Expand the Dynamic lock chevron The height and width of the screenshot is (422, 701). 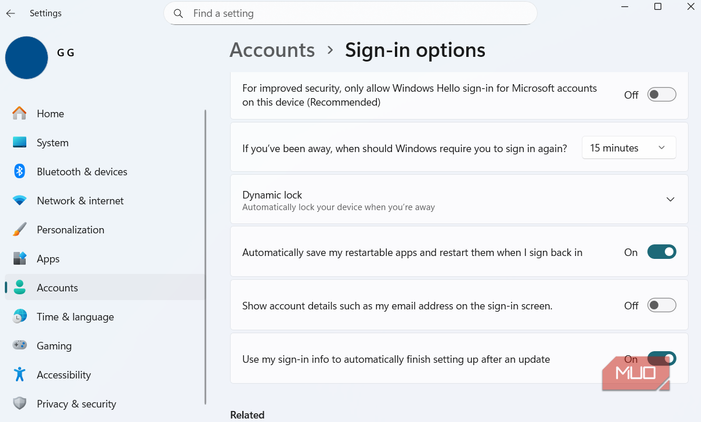pyautogui.click(x=670, y=199)
